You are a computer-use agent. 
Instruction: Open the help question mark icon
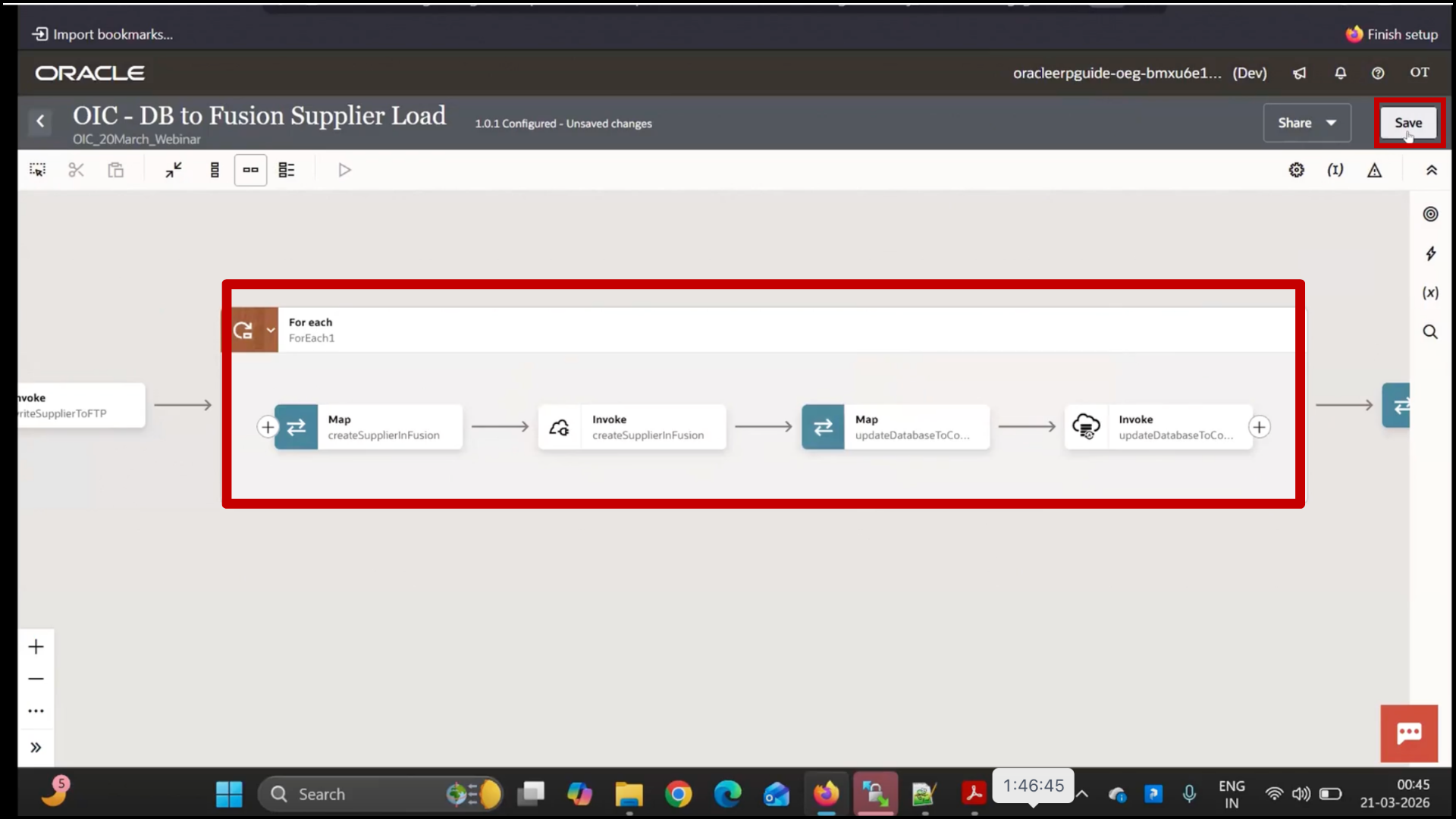point(1378,73)
